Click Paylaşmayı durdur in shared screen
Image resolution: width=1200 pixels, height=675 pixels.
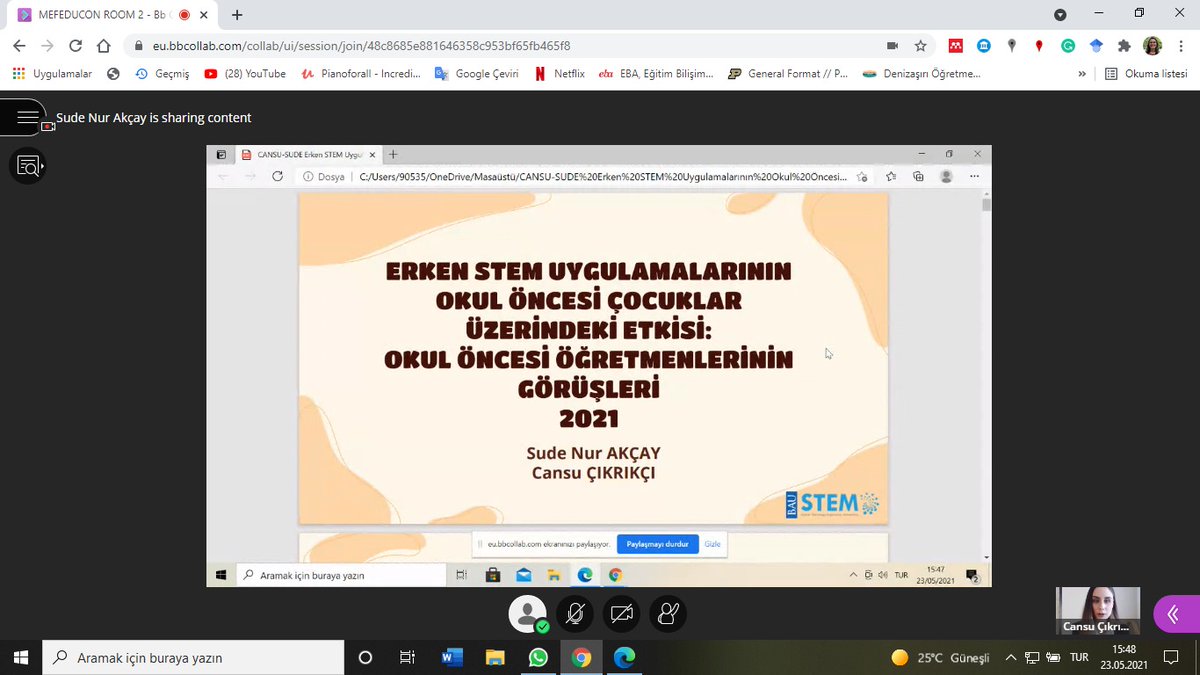point(657,544)
